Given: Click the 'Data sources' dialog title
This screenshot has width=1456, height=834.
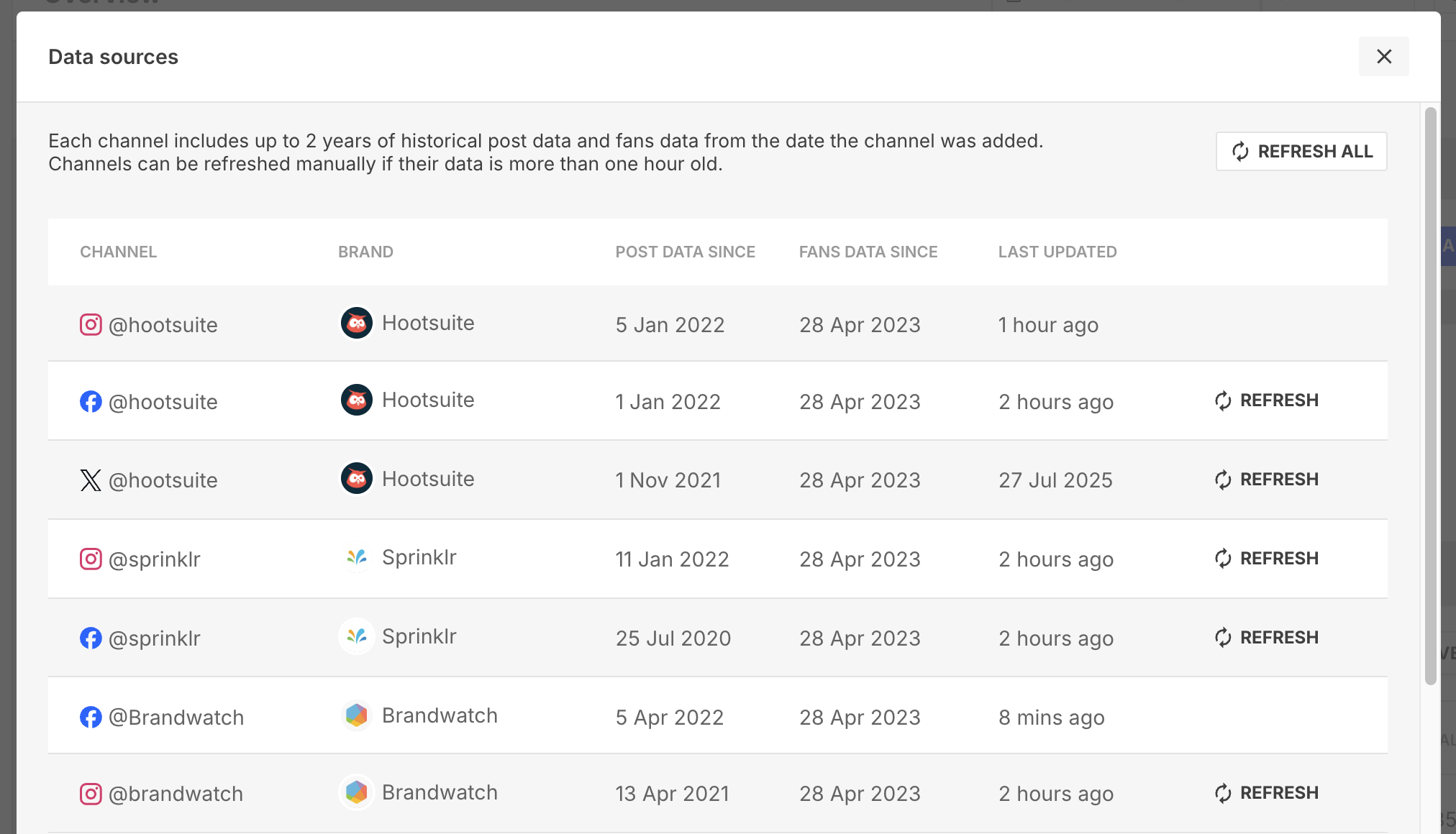Looking at the screenshot, I should tap(113, 57).
